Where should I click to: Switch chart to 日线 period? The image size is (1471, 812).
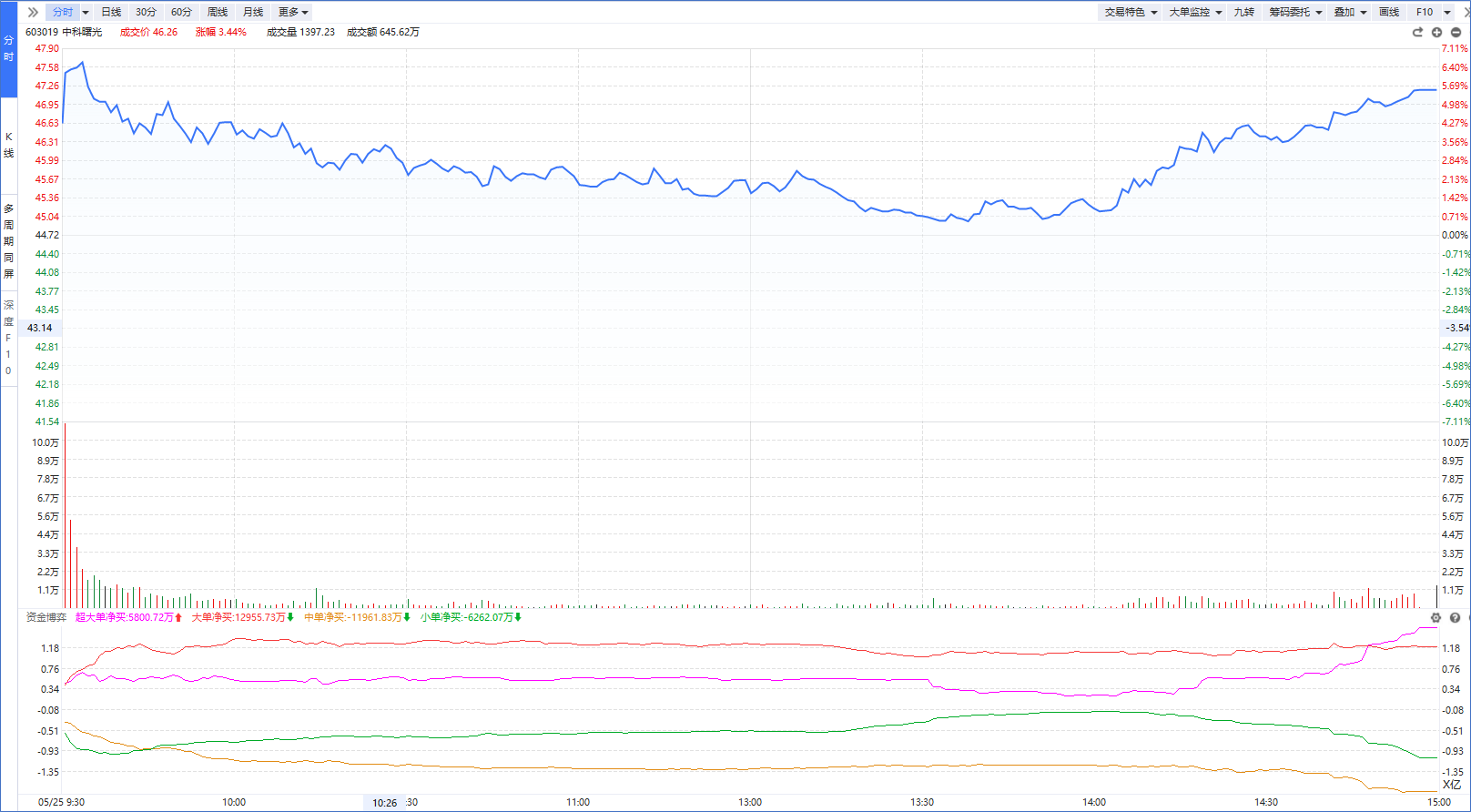pyautogui.click(x=111, y=12)
